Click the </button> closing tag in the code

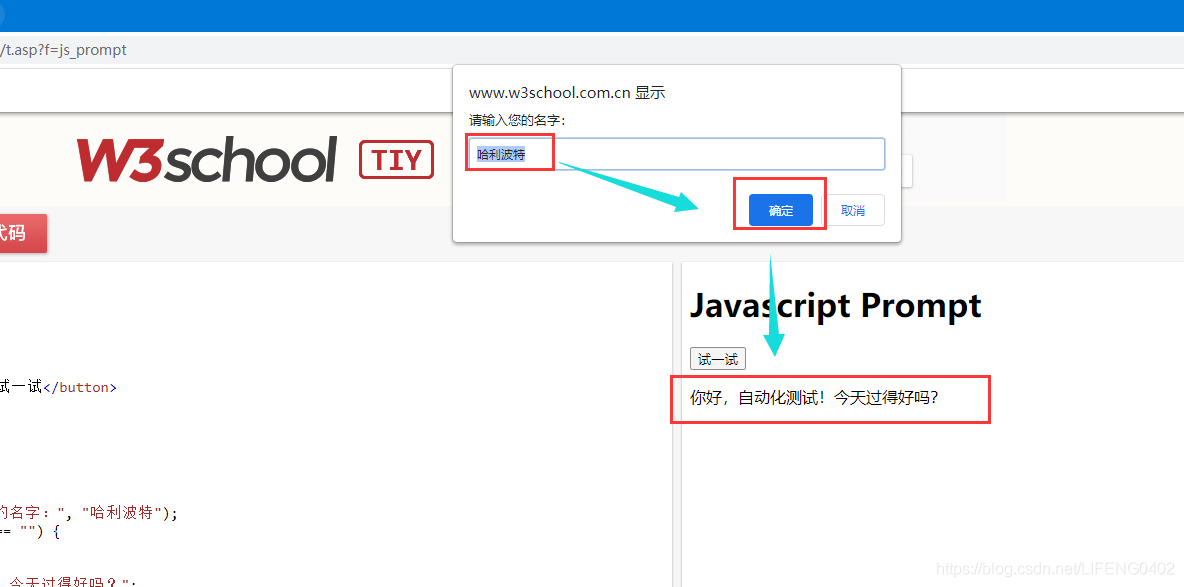(x=80, y=388)
